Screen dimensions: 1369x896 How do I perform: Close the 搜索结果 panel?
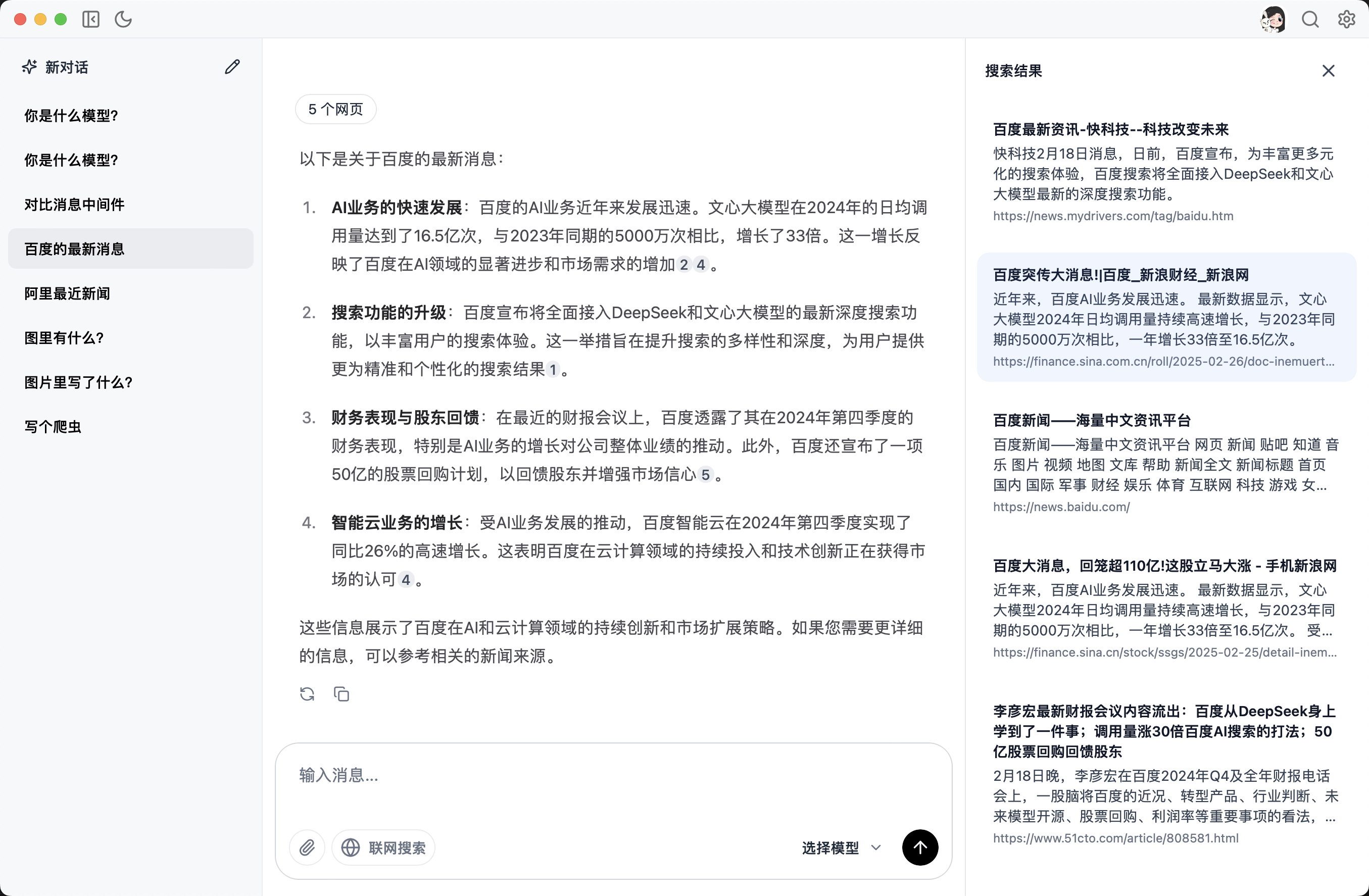pos(1329,71)
